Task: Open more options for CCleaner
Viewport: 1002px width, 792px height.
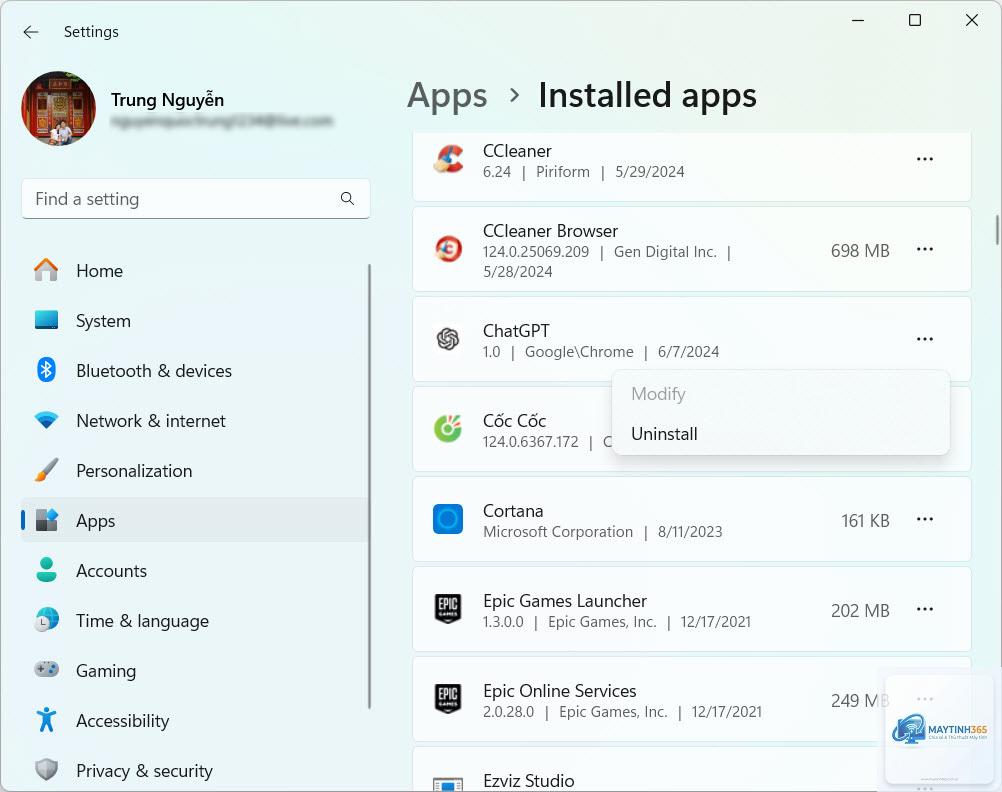Action: 925,159
